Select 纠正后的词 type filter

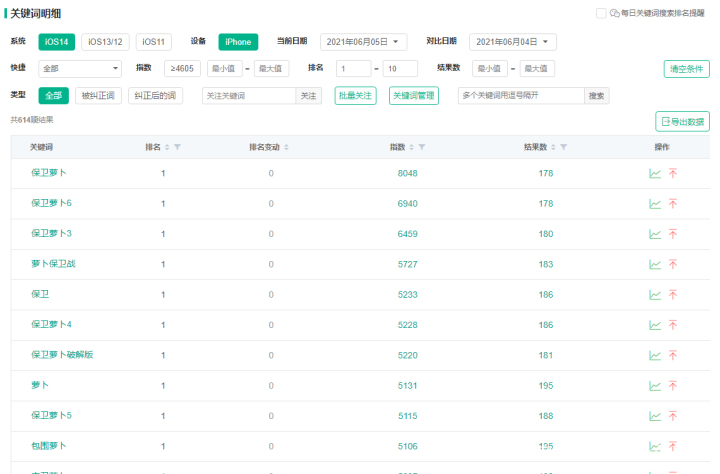click(155, 96)
